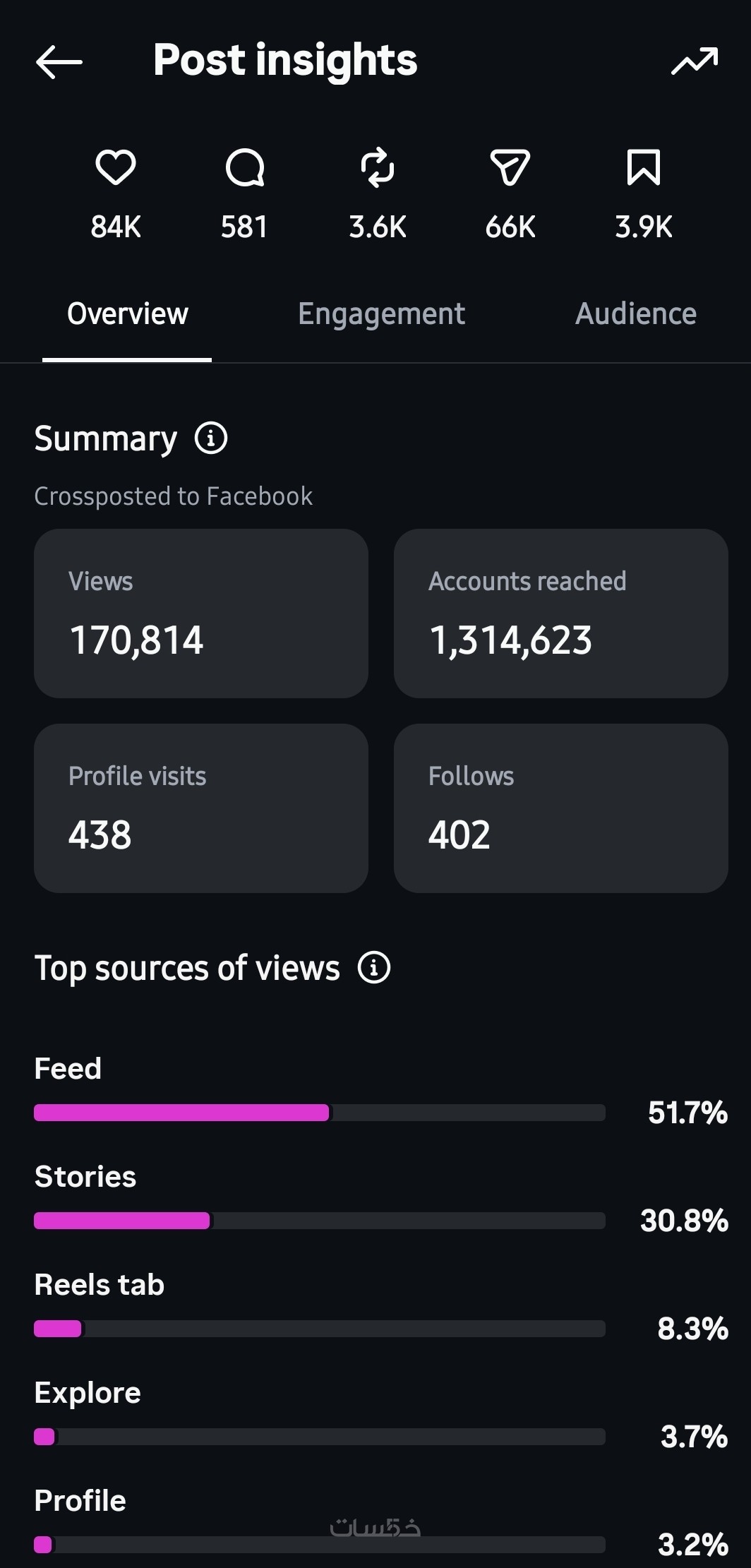Tap the back arrow icon
751x1568 pixels.
tap(59, 62)
